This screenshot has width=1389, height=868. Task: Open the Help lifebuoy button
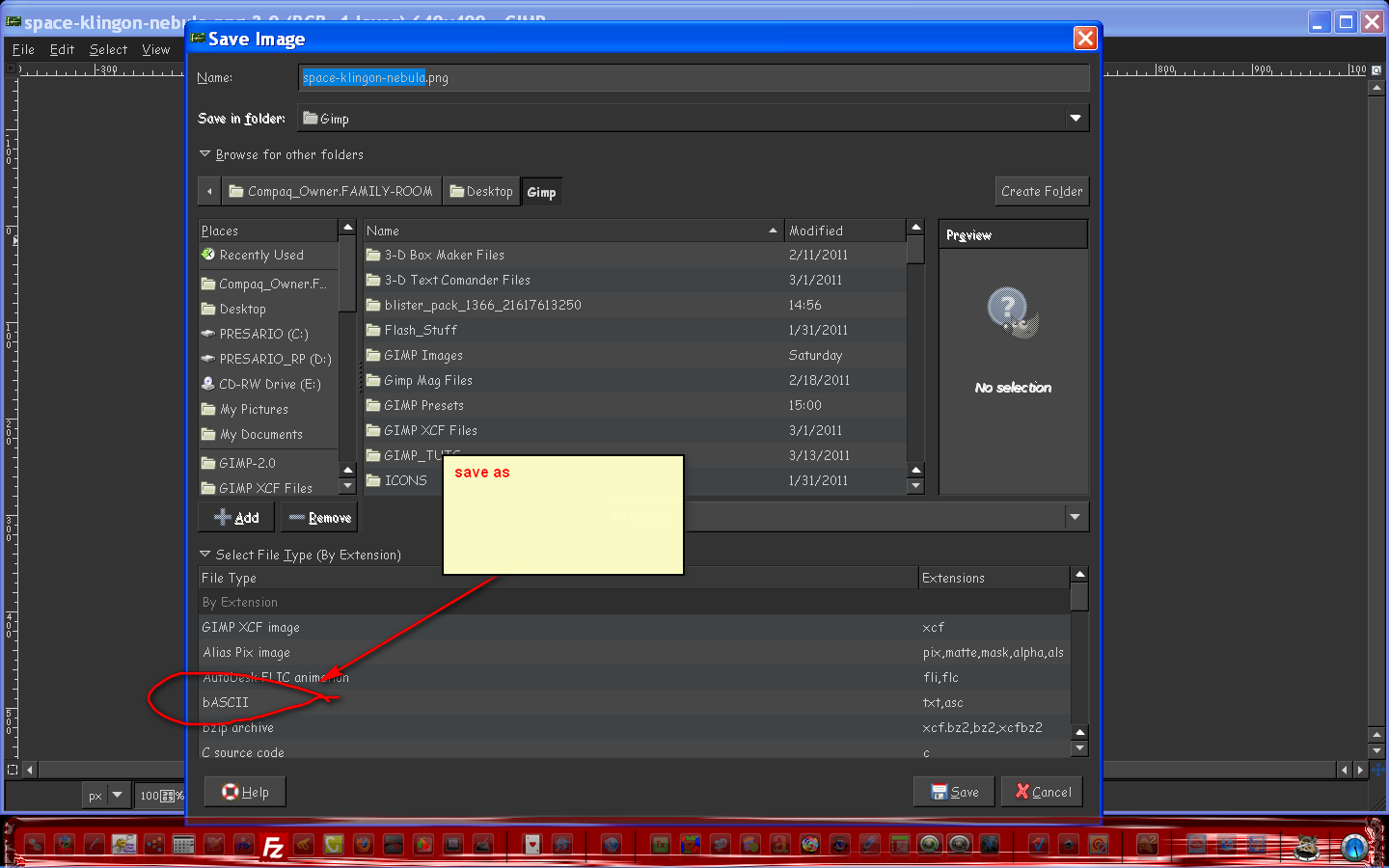245,792
